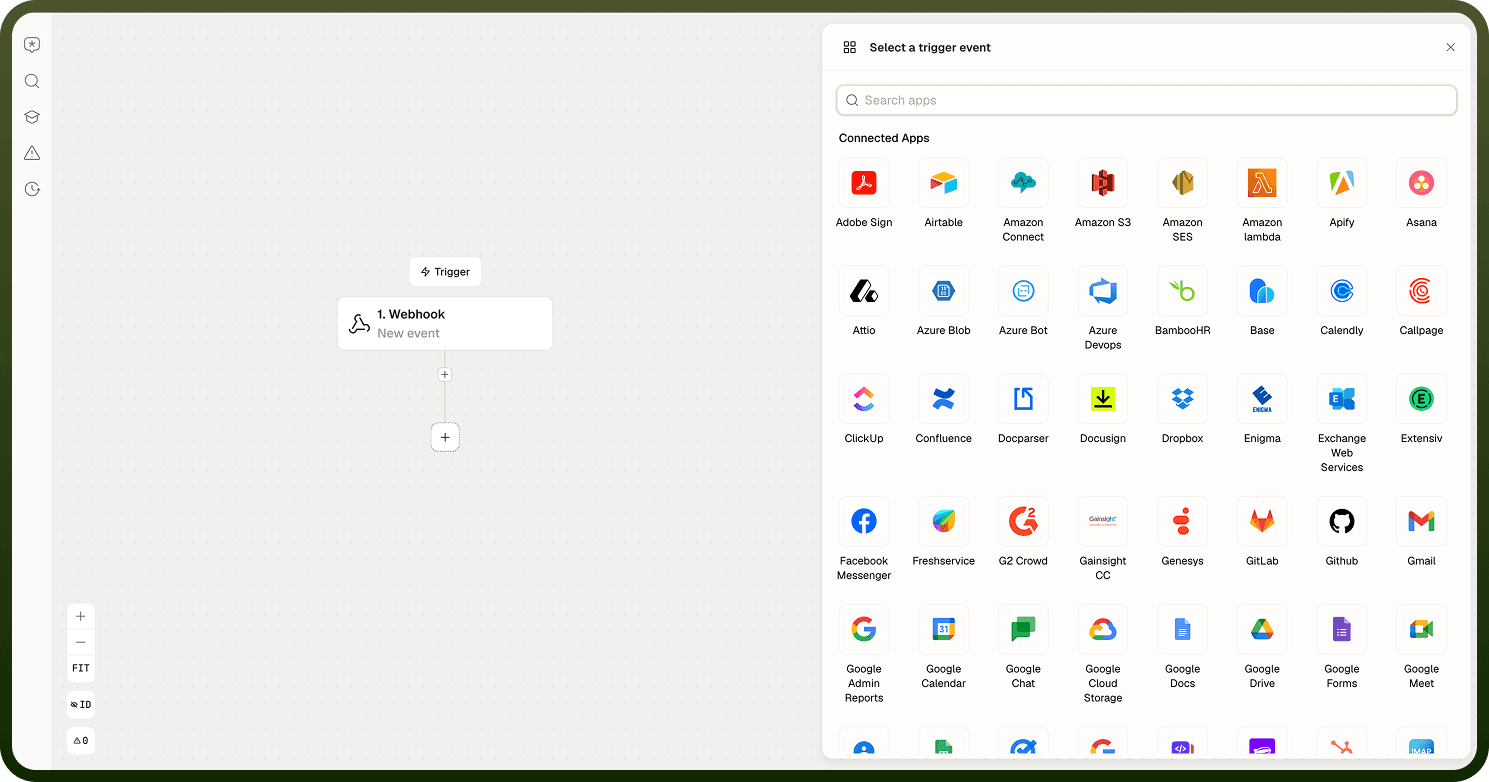The width and height of the screenshot is (1489, 782).
Task: Choose the Asana app
Action: pos(1421,183)
